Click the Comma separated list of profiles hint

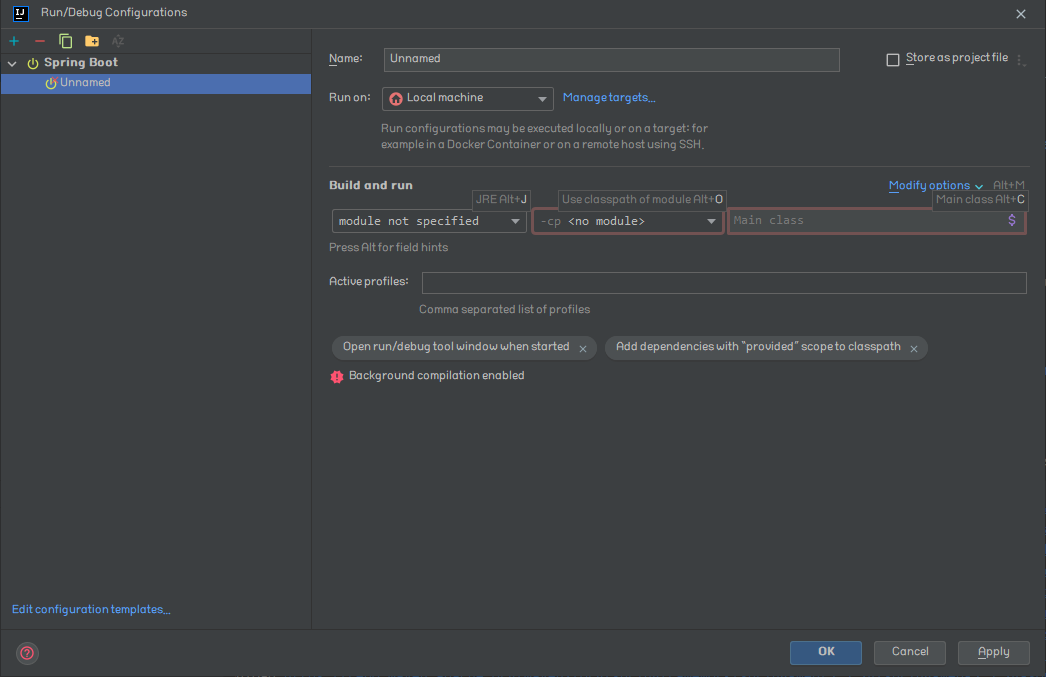click(504, 309)
